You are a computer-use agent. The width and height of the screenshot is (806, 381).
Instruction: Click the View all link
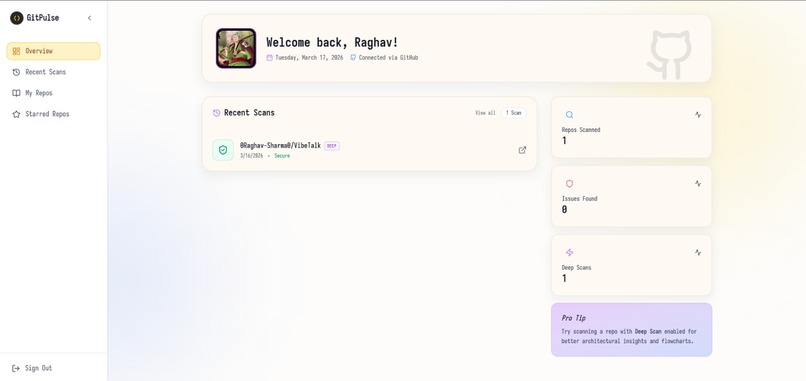tap(485, 113)
